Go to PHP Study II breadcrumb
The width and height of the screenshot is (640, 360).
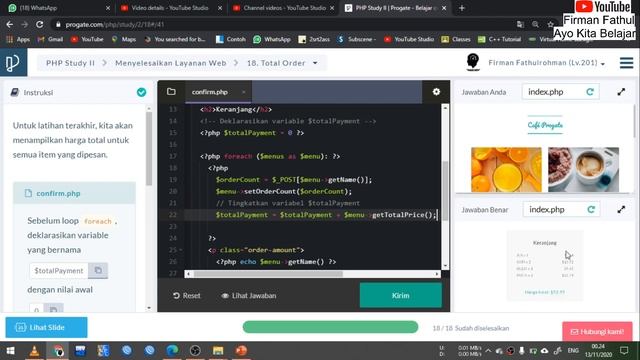click(x=70, y=63)
